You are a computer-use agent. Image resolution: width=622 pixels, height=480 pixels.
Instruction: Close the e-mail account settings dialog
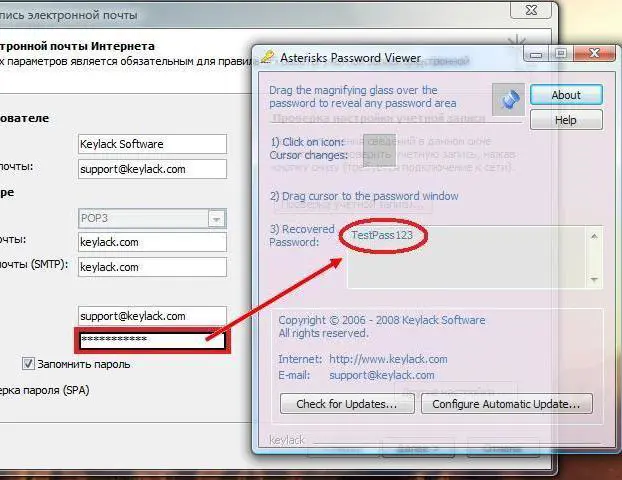click(531, 10)
